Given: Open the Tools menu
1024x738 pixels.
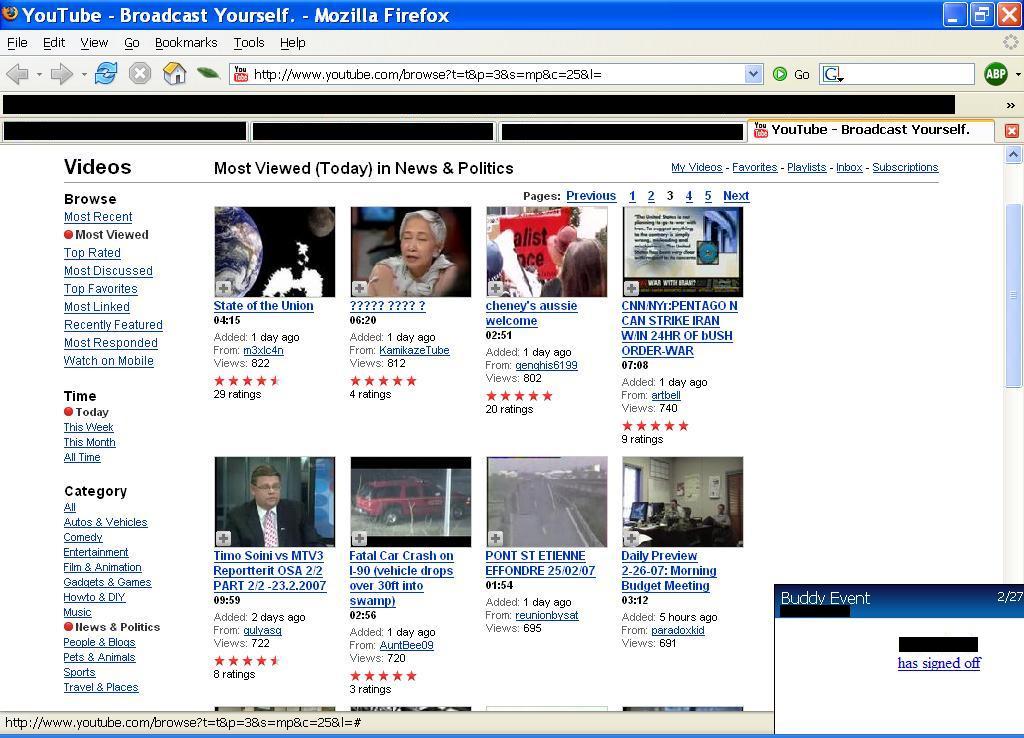Looking at the screenshot, I should click(x=249, y=42).
